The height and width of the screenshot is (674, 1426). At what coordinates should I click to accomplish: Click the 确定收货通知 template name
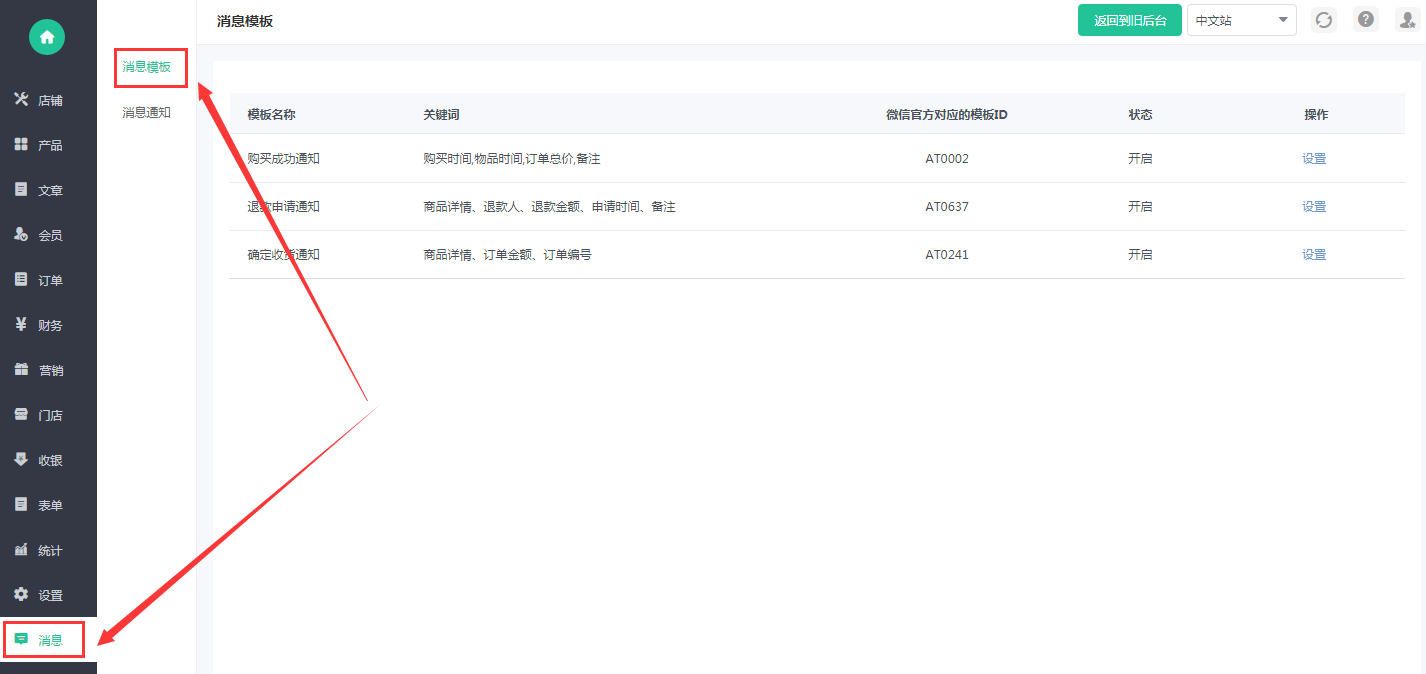point(283,254)
